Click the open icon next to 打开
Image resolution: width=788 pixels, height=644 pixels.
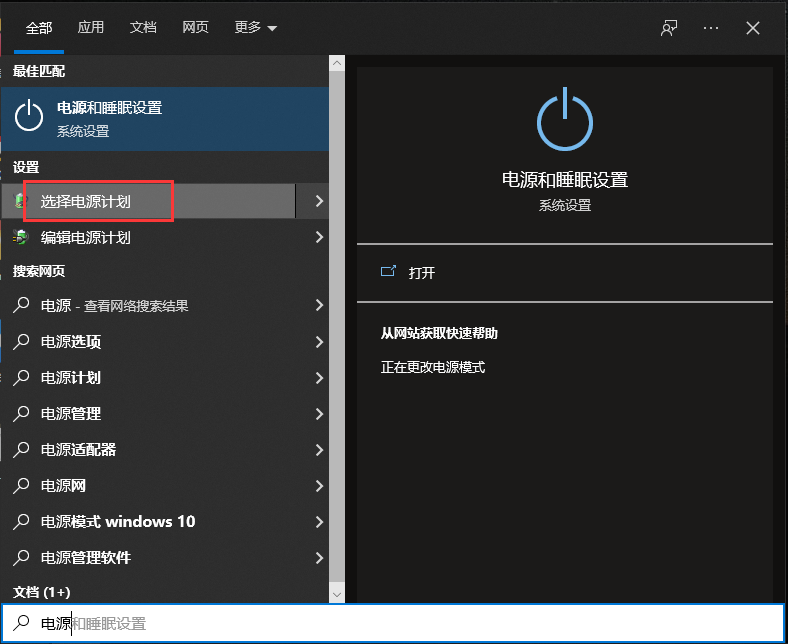389,272
